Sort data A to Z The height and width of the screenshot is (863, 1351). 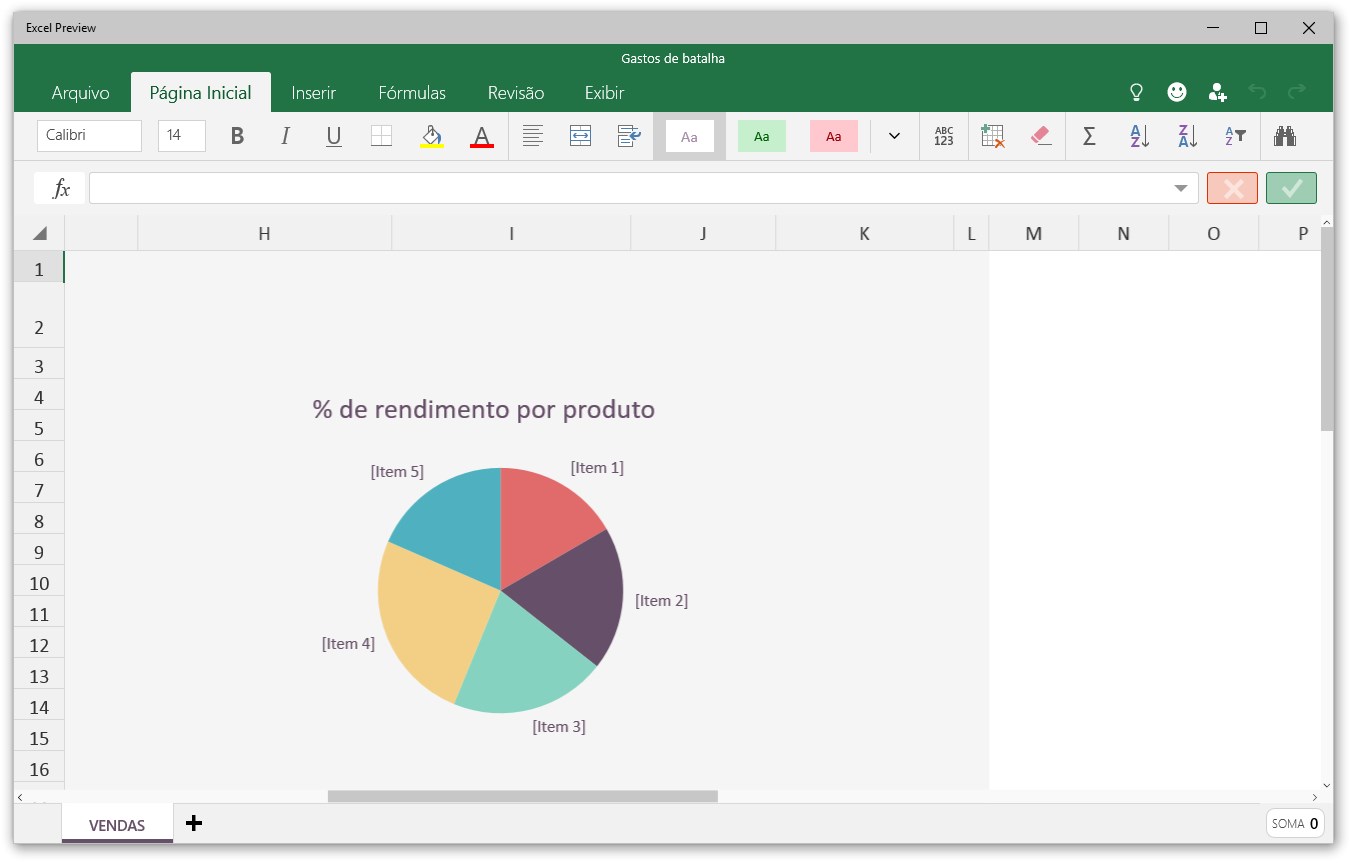coord(1138,135)
